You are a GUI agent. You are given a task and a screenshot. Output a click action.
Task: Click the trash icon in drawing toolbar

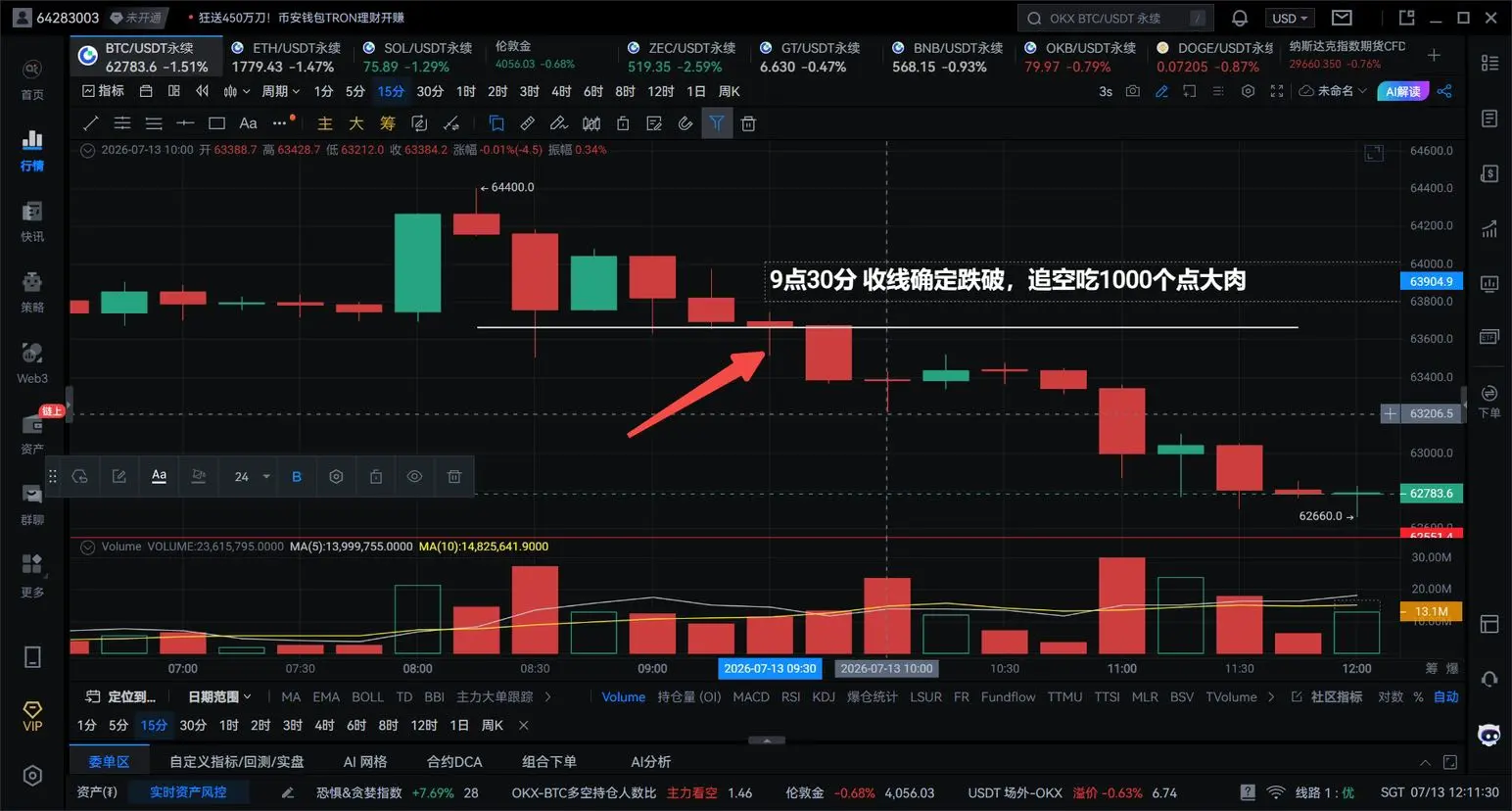click(x=748, y=123)
